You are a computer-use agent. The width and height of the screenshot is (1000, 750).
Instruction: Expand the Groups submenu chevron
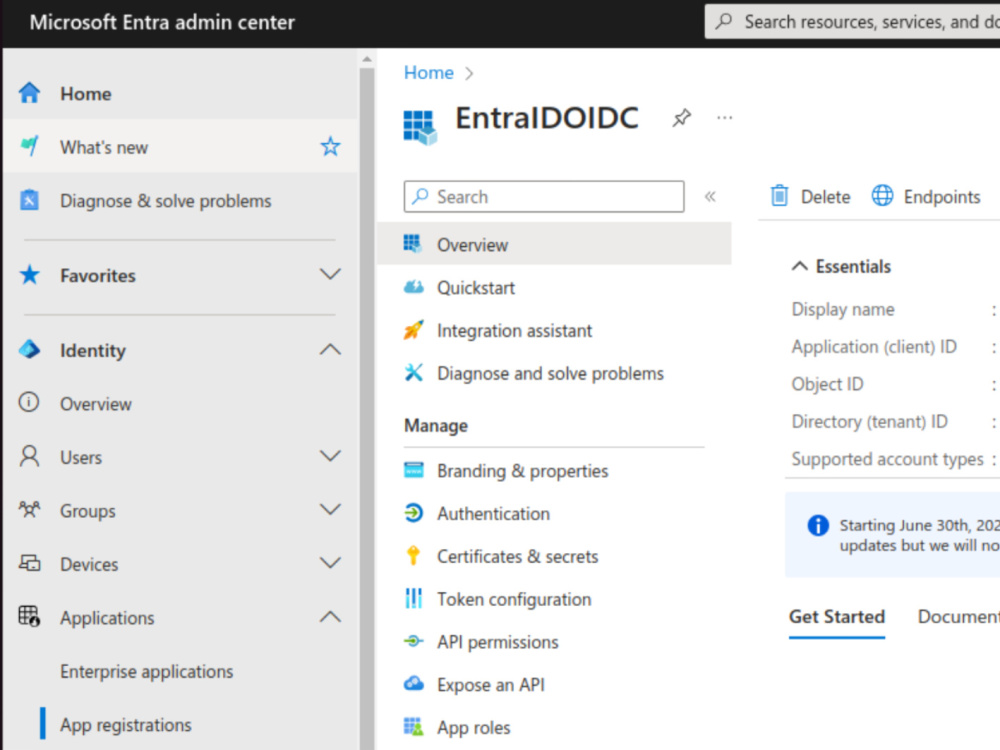(x=330, y=510)
